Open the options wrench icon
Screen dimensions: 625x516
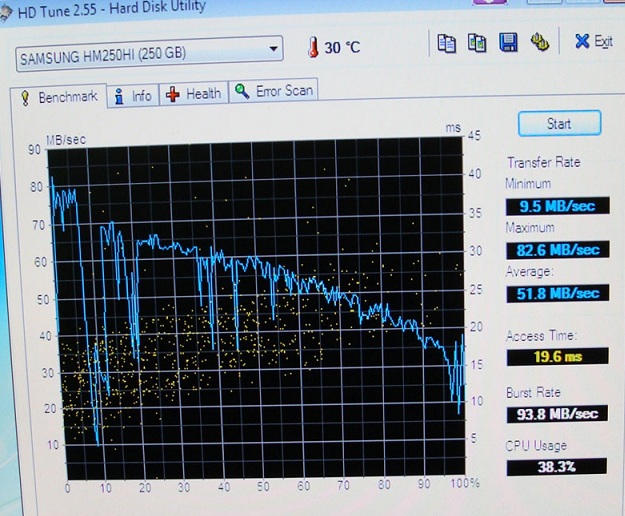(539, 41)
